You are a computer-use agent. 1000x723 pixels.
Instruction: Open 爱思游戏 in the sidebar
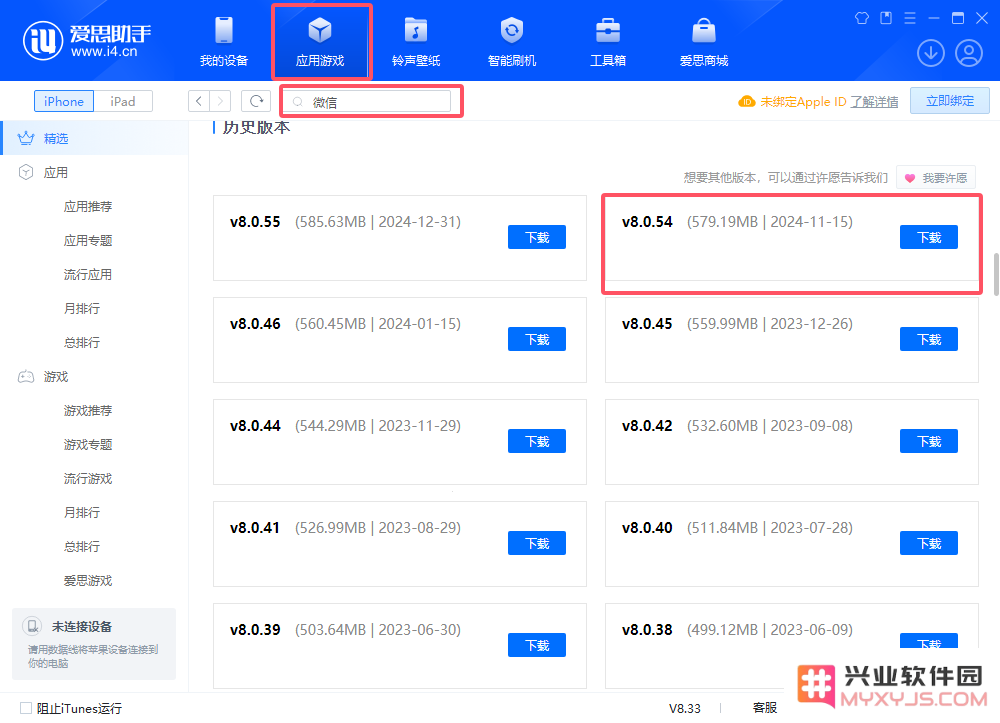(x=88, y=581)
